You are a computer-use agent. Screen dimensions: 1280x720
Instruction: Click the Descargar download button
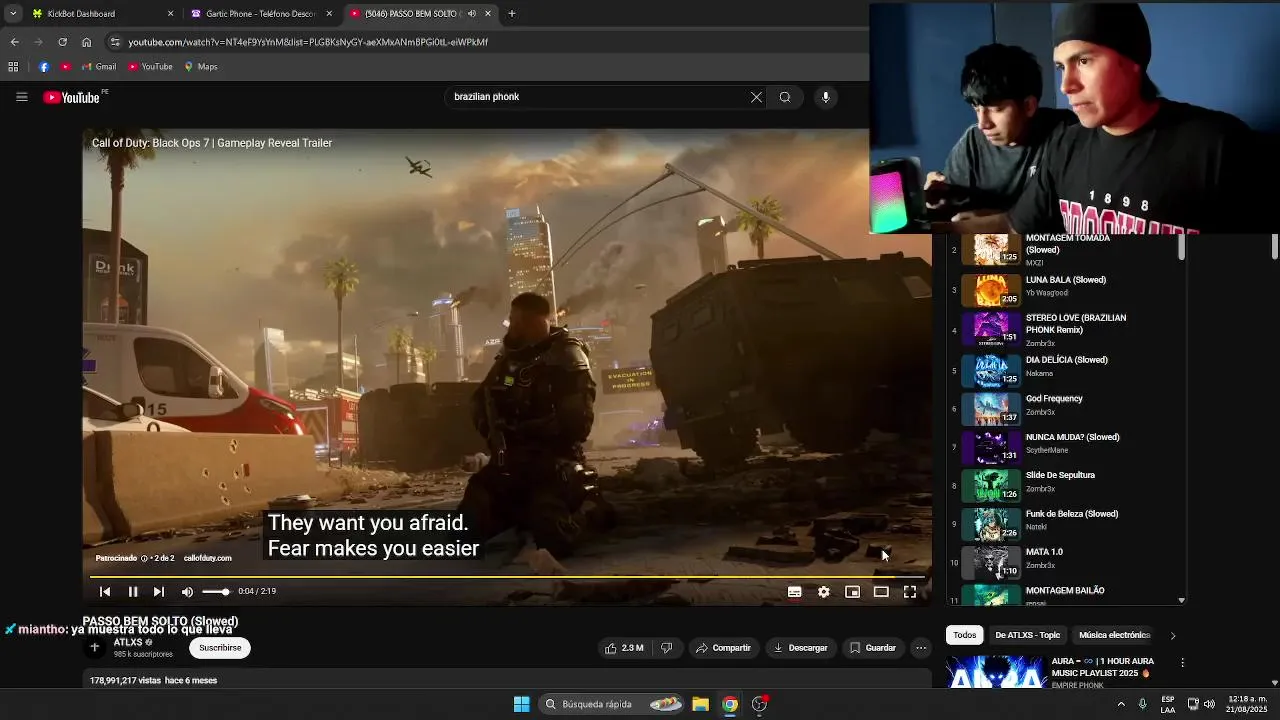800,648
